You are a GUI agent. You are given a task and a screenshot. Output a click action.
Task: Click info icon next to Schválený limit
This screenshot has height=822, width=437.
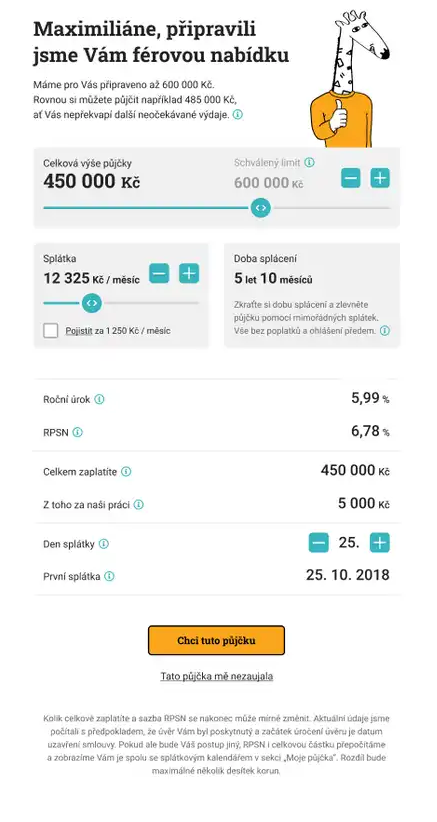[309, 163]
